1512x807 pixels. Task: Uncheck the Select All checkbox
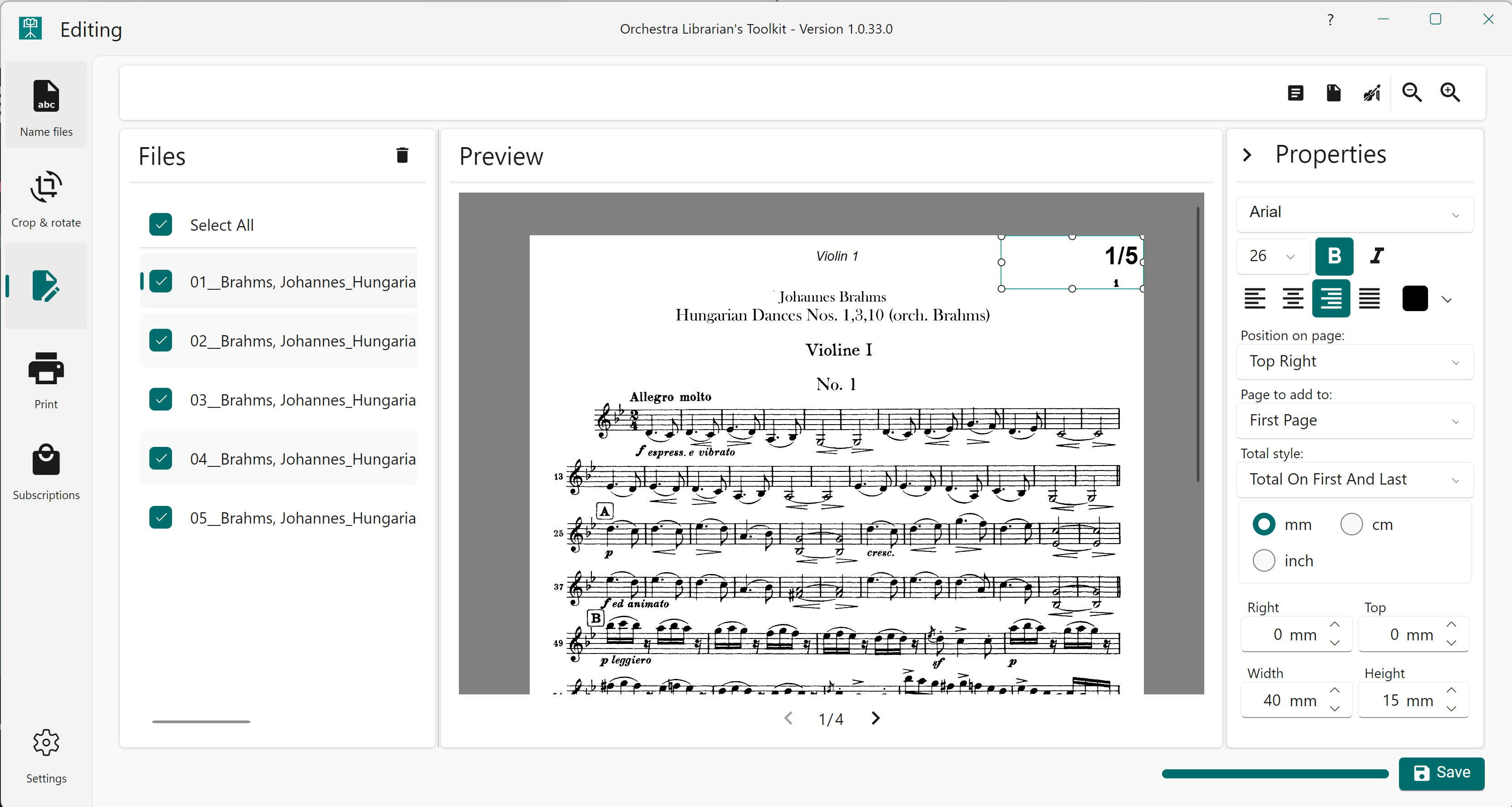pyautogui.click(x=161, y=224)
